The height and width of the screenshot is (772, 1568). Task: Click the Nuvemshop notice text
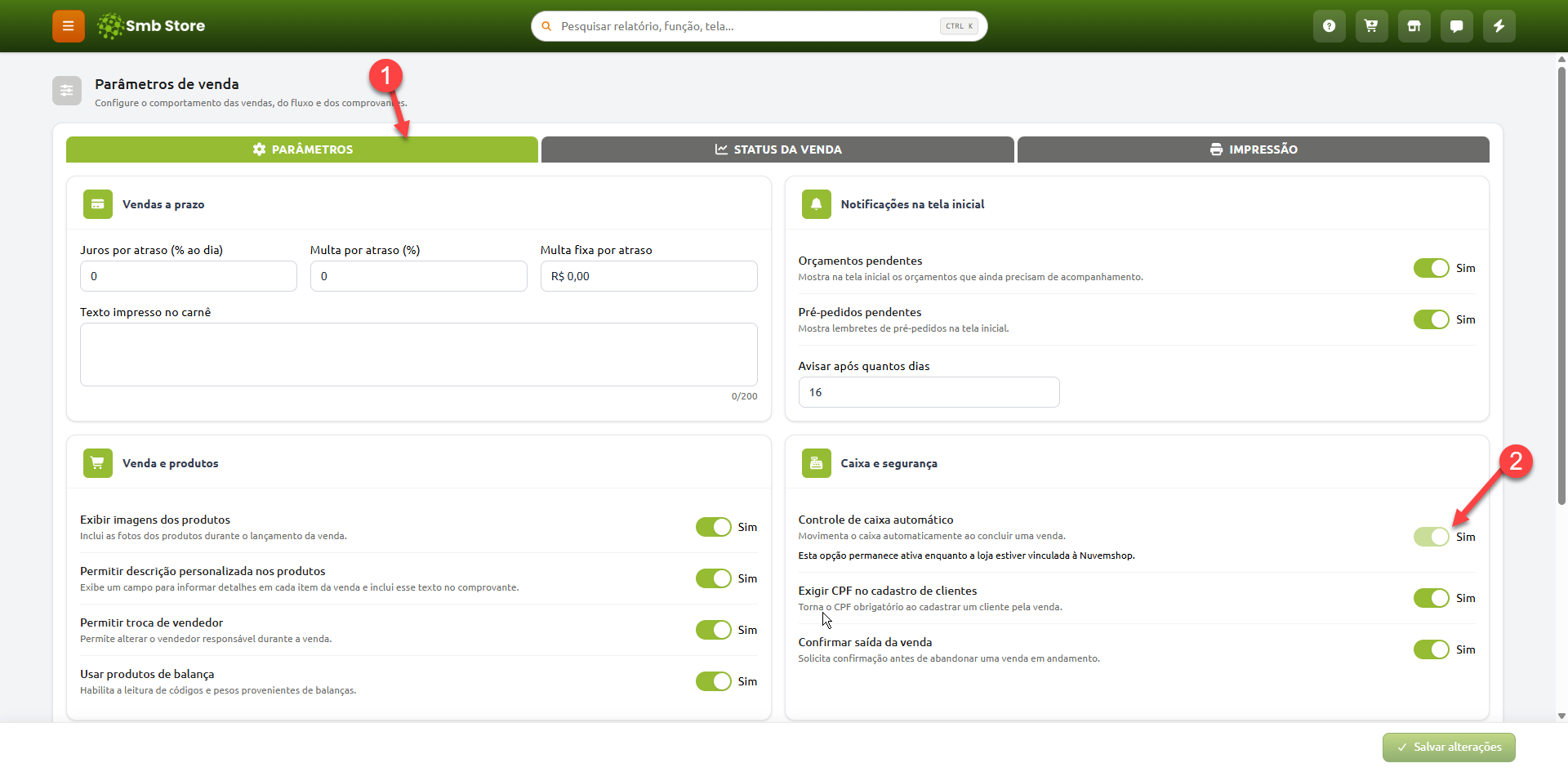pos(966,556)
